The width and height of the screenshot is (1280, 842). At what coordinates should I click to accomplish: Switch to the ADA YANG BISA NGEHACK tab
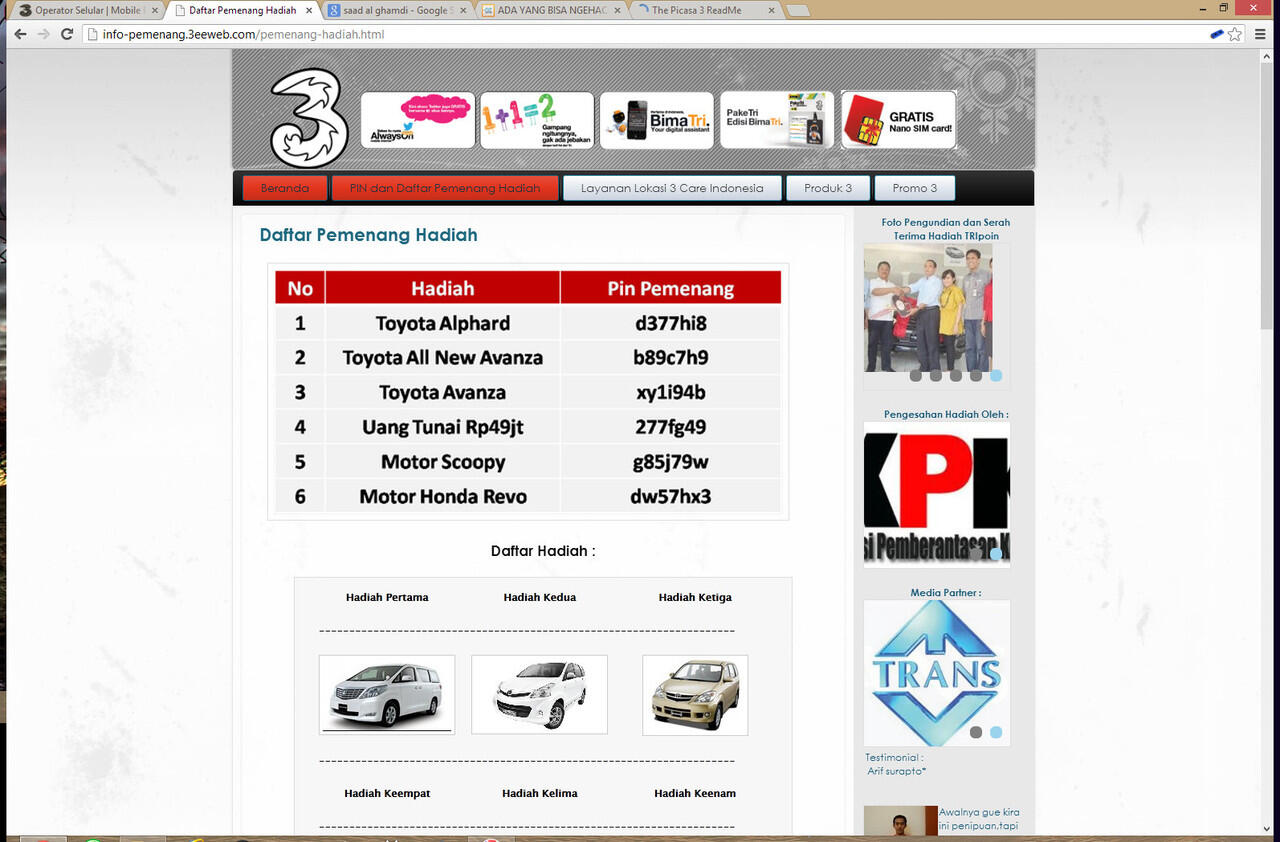pyautogui.click(x=551, y=10)
